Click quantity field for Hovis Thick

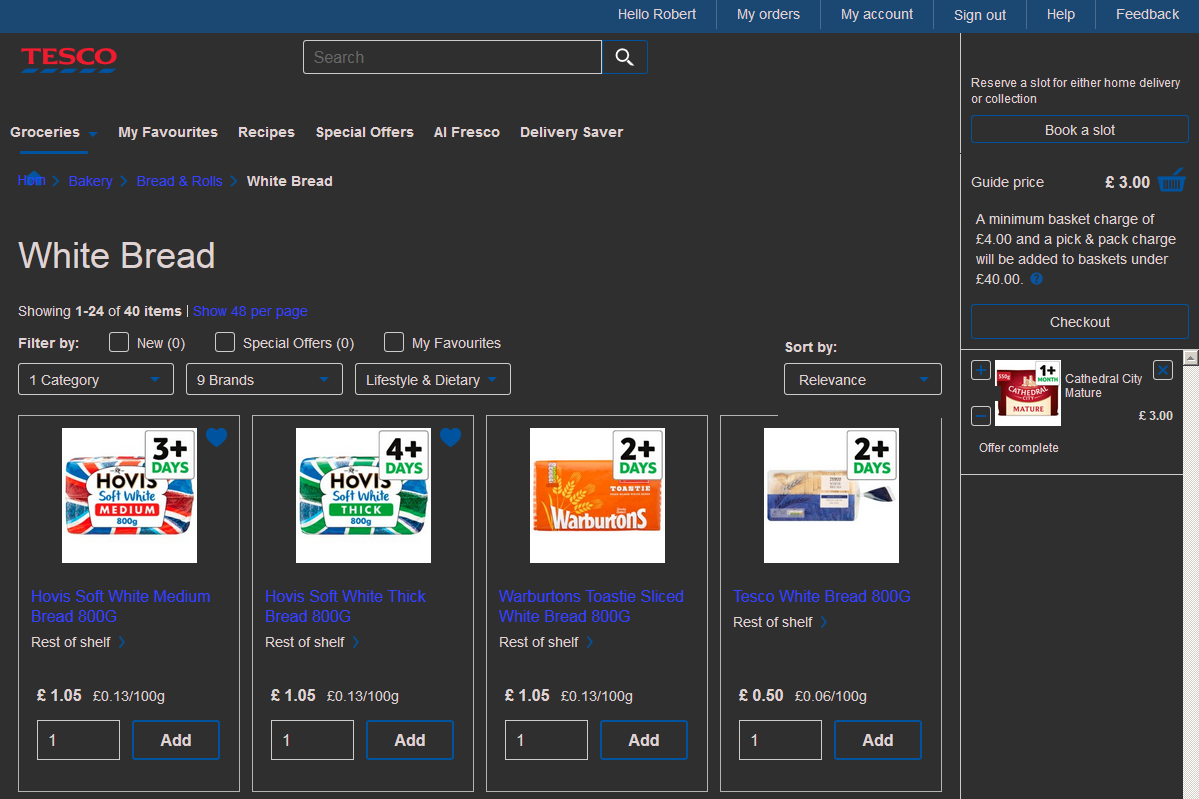[313, 740]
